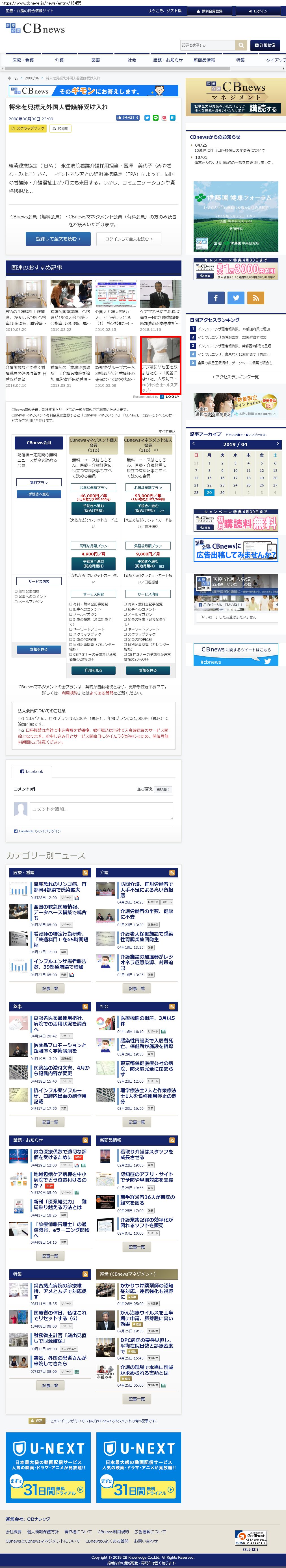Click RSS icon in 話題・お知らせ category header

coord(85,1140)
